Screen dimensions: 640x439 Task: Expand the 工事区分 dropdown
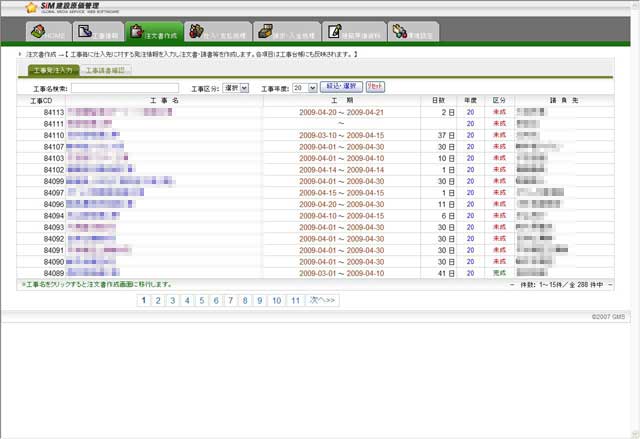(x=236, y=88)
